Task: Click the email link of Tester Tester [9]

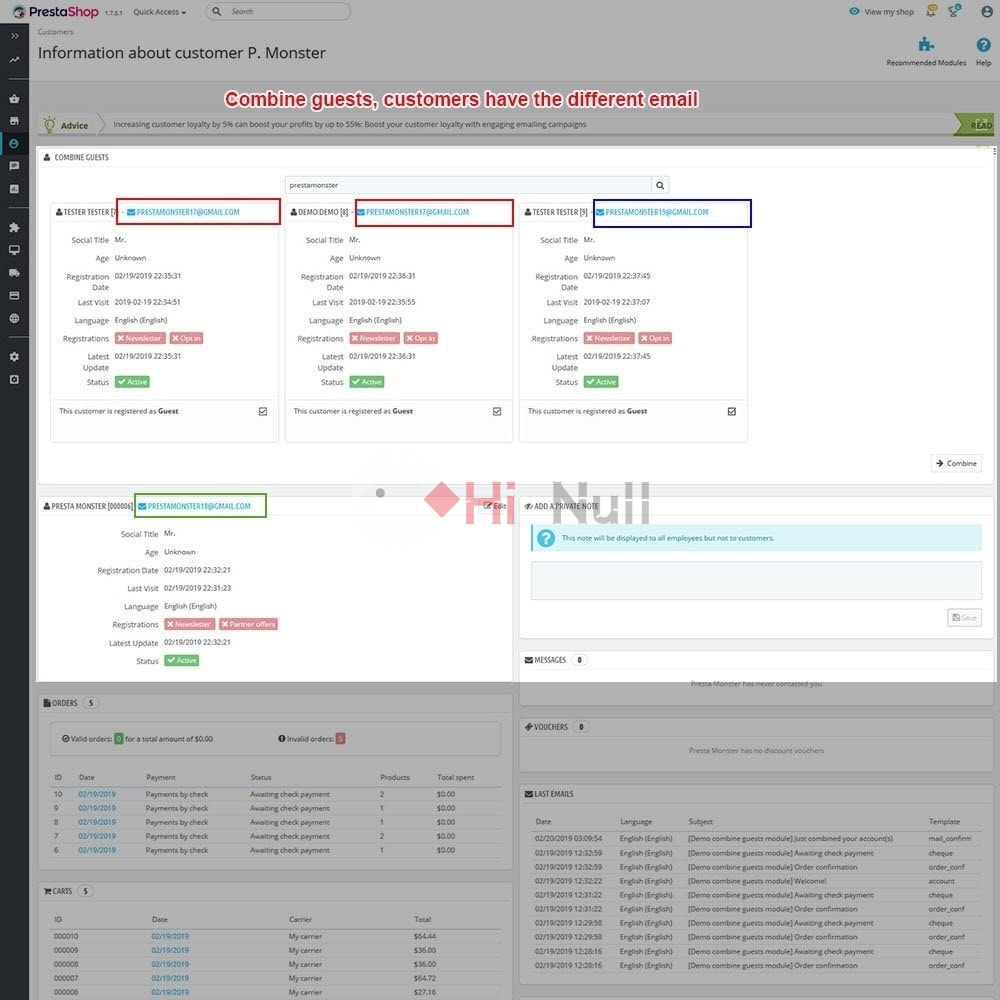Action: (x=652, y=212)
